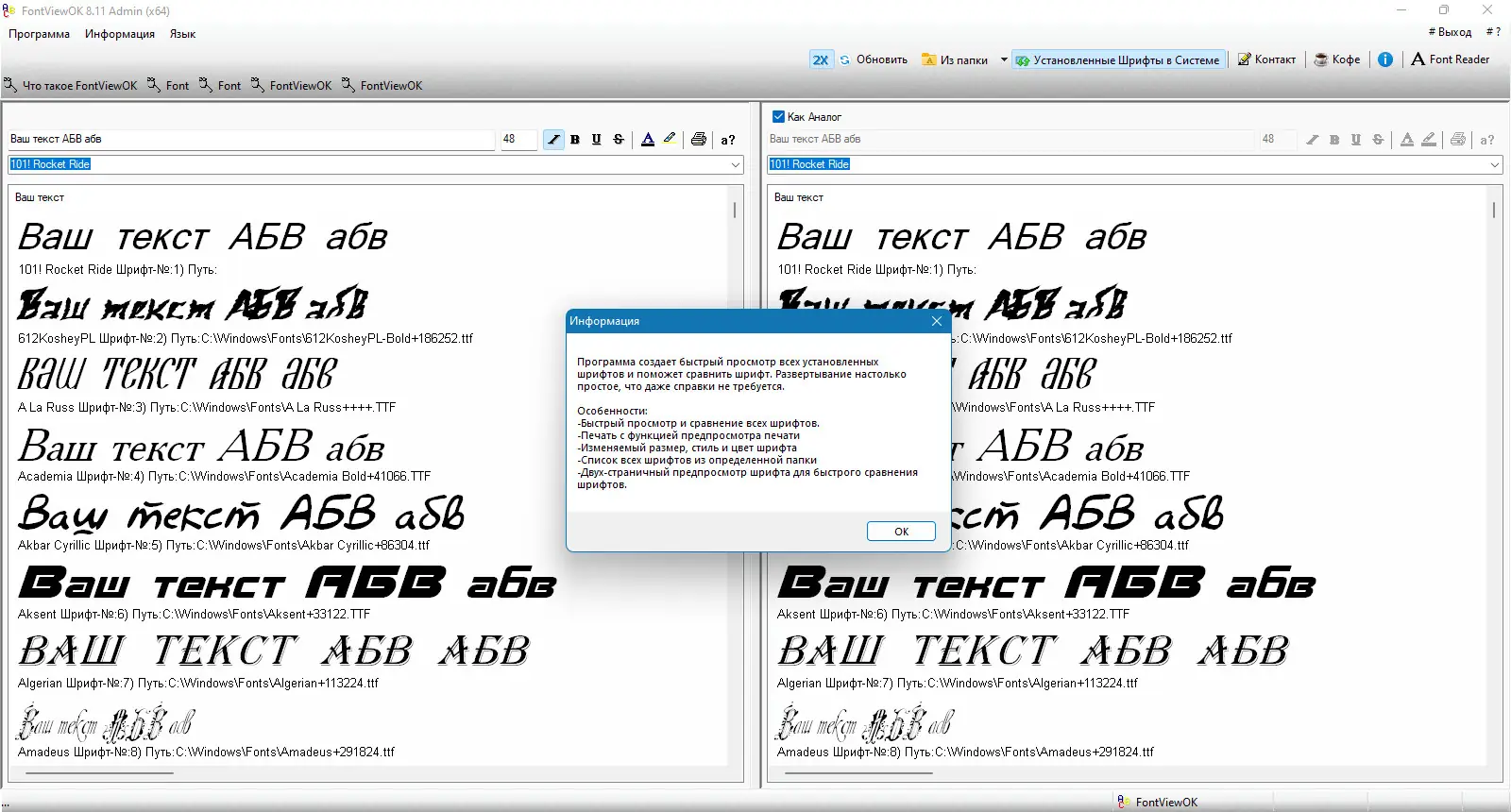1511x812 pixels.
Task: Pick the right pane font color
Action: click(x=1407, y=140)
